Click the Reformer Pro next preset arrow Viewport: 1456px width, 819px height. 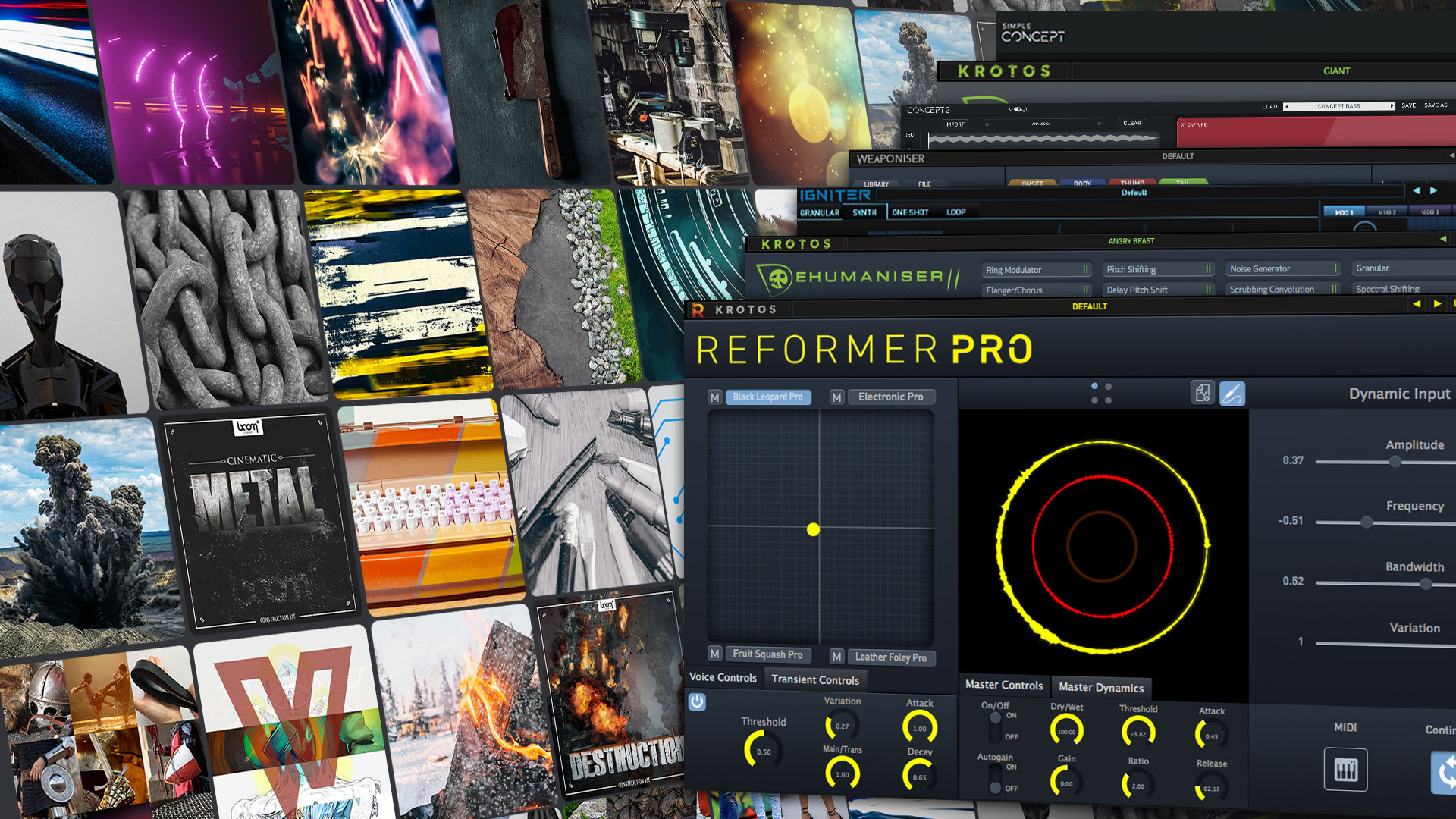click(1437, 304)
